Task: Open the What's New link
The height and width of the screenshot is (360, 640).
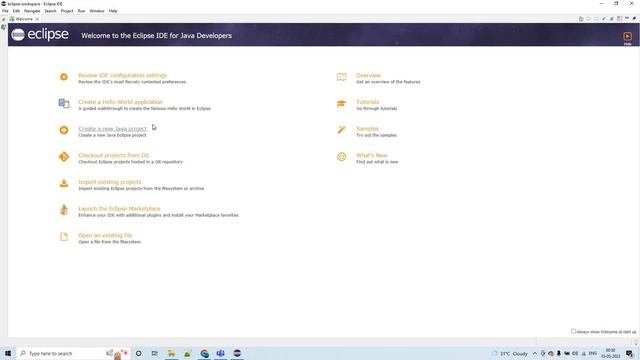Action: [371, 155]
